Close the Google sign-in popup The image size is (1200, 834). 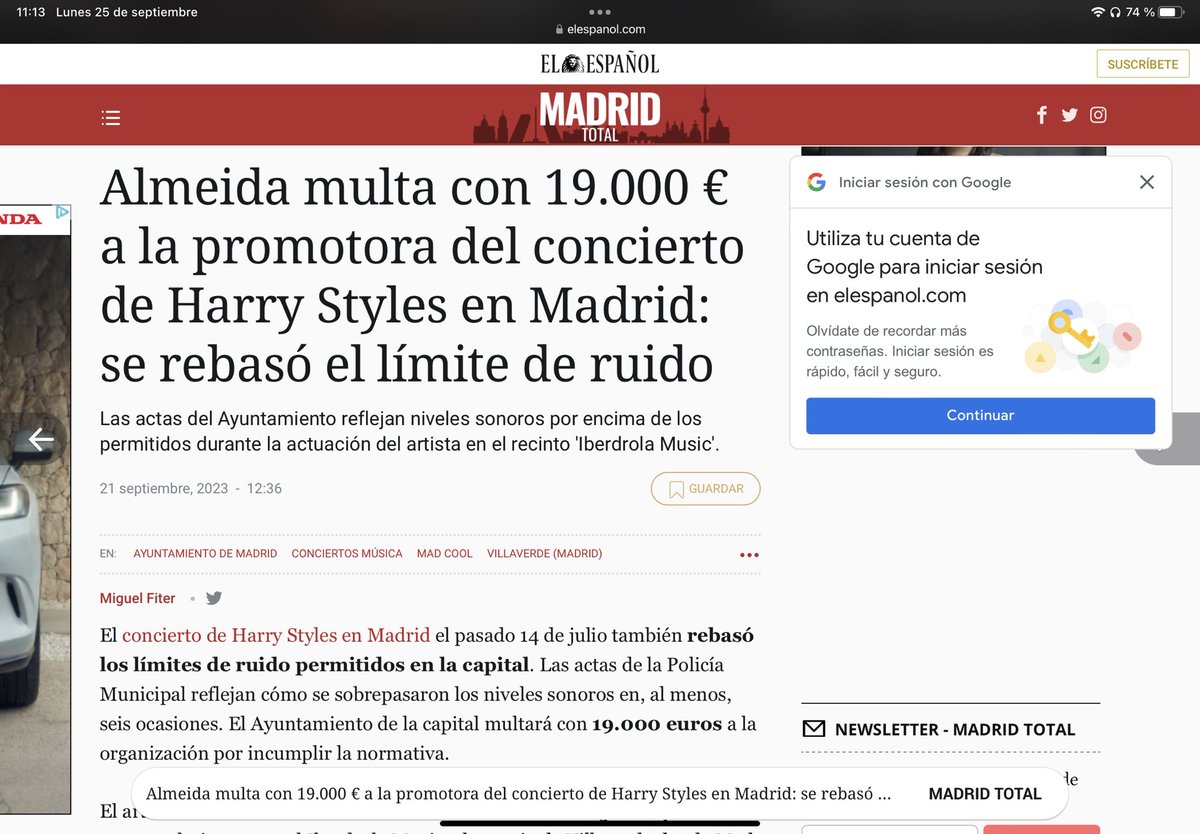click(x=1147, y=182)
